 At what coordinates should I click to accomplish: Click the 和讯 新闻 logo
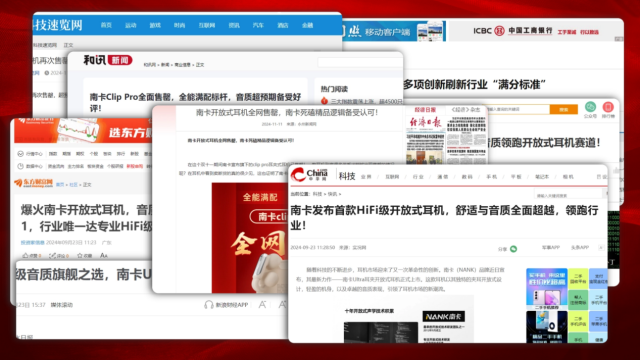[108, 60]
